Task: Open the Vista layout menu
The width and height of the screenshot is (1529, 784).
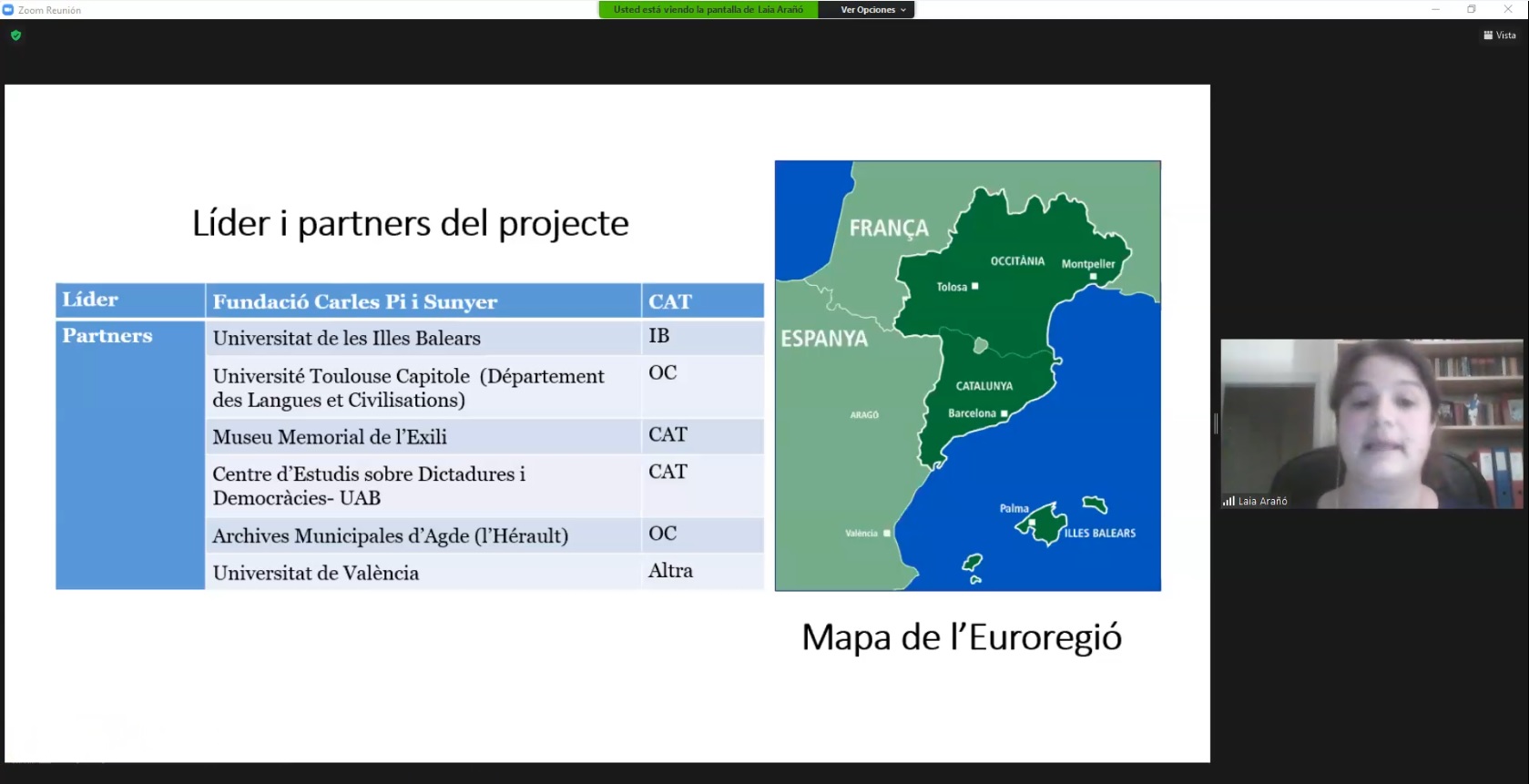Action: [x=1500, y=36]
